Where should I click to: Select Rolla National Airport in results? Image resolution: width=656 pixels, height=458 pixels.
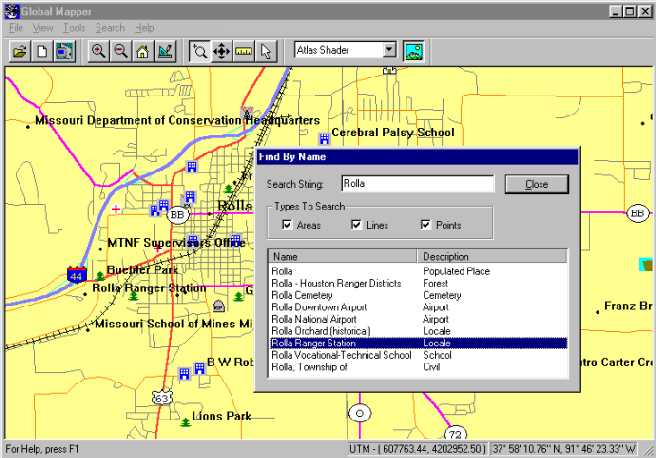tap(418, 319)
